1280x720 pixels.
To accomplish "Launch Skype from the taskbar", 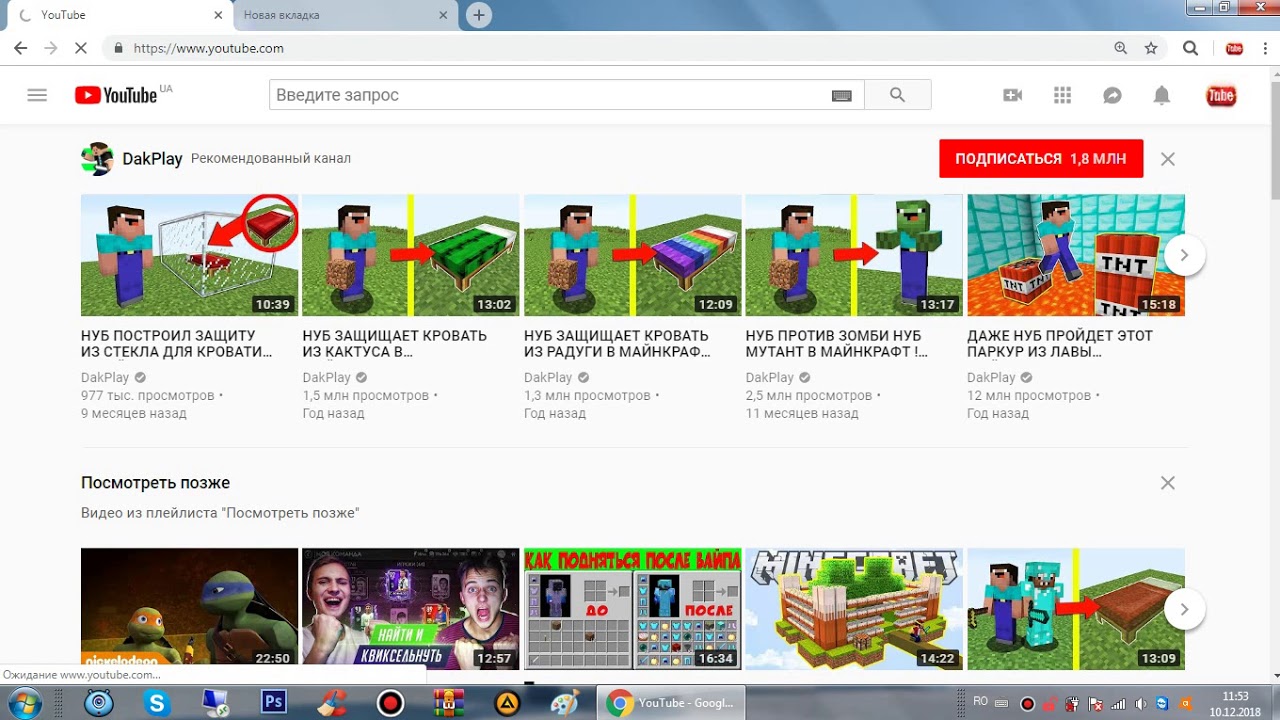I will pos(156,703).
